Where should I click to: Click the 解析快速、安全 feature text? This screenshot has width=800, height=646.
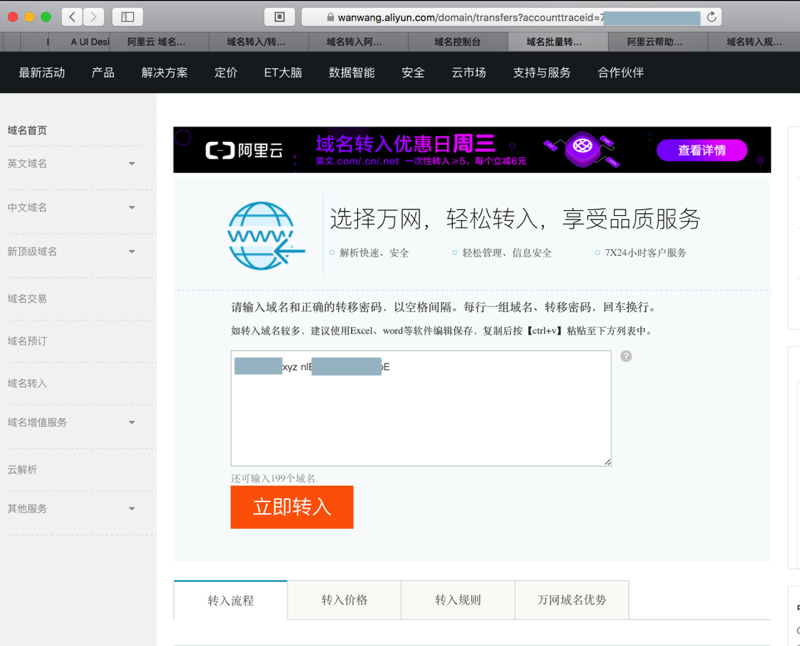(374, 253)
